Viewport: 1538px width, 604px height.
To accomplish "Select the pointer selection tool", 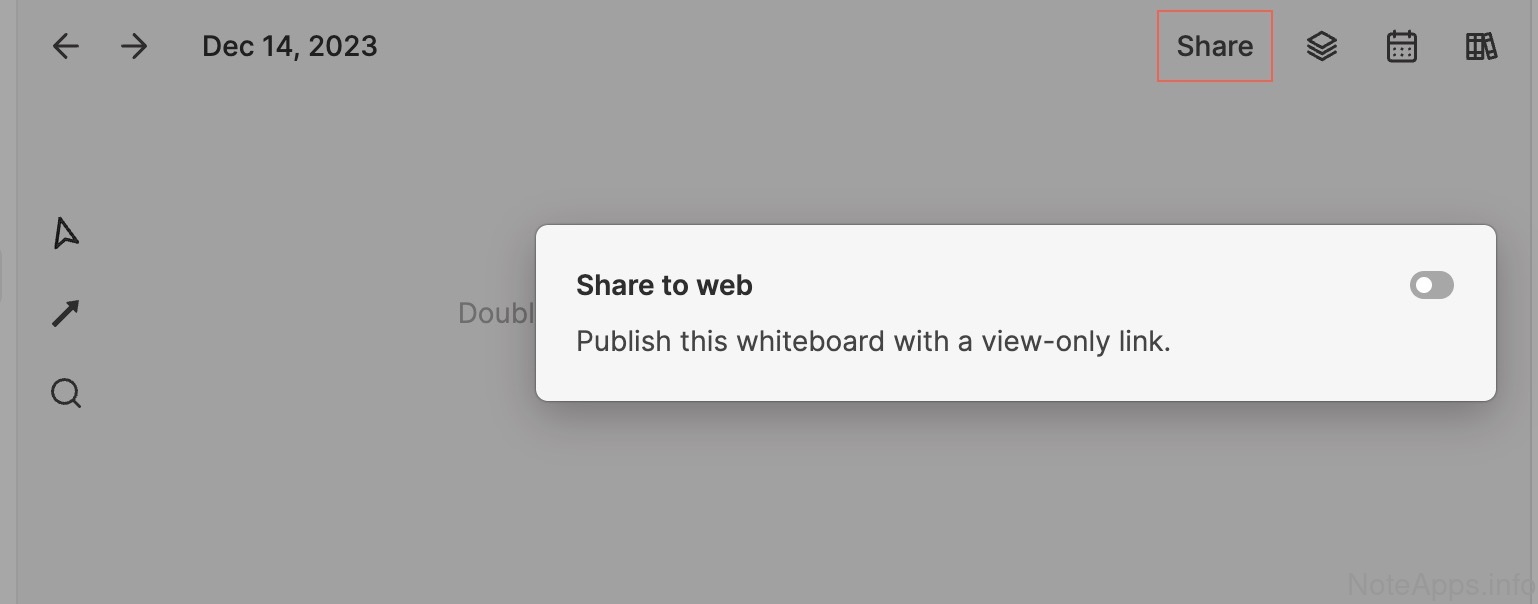I will (66, 234).
